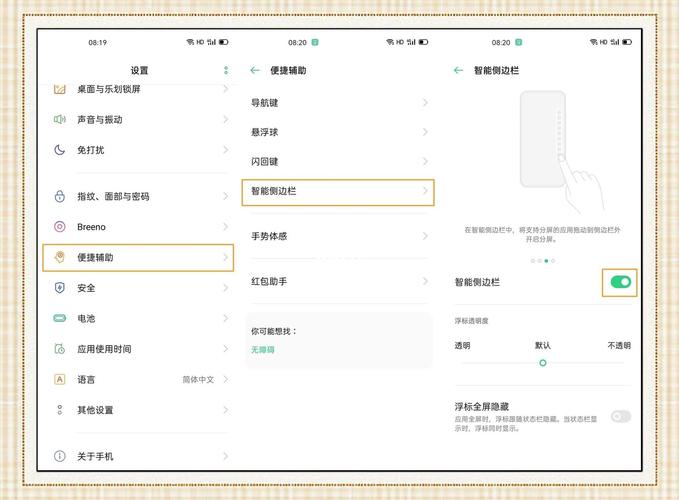The image size is (679, 500).
Task: Tap the language letter A icon
Action: (59, 379)
